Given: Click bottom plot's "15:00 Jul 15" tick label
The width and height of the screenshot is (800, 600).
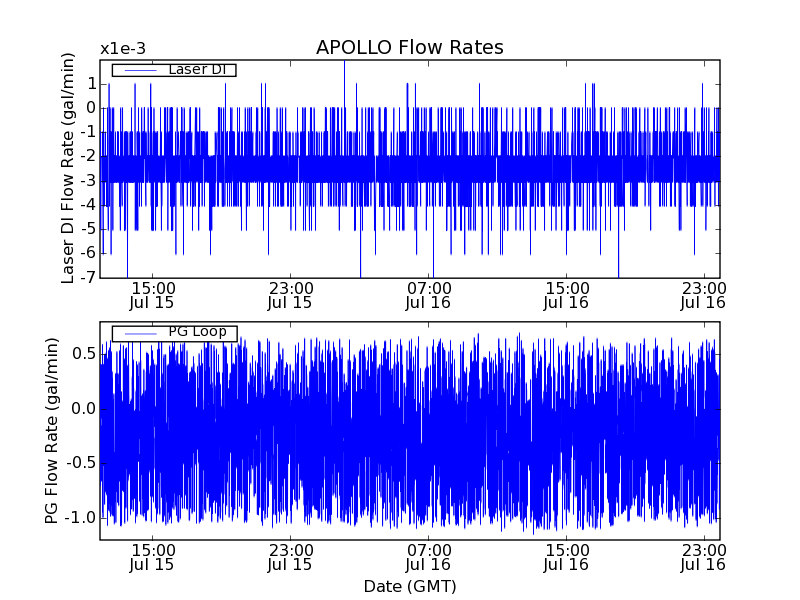Looking at the screenshot, I should click(x=152, y=557).
